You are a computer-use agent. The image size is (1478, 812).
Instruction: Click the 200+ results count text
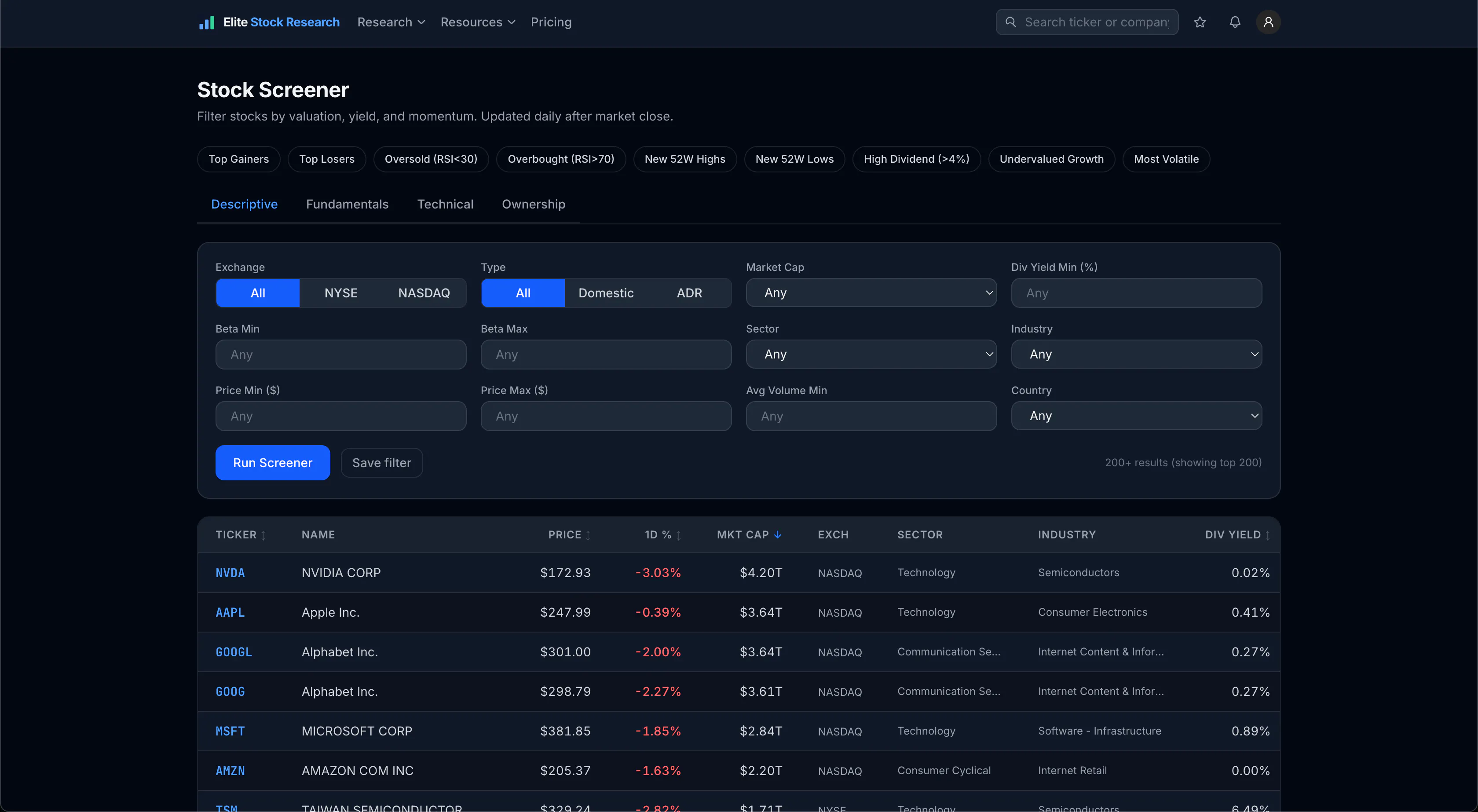point(1183,463)
